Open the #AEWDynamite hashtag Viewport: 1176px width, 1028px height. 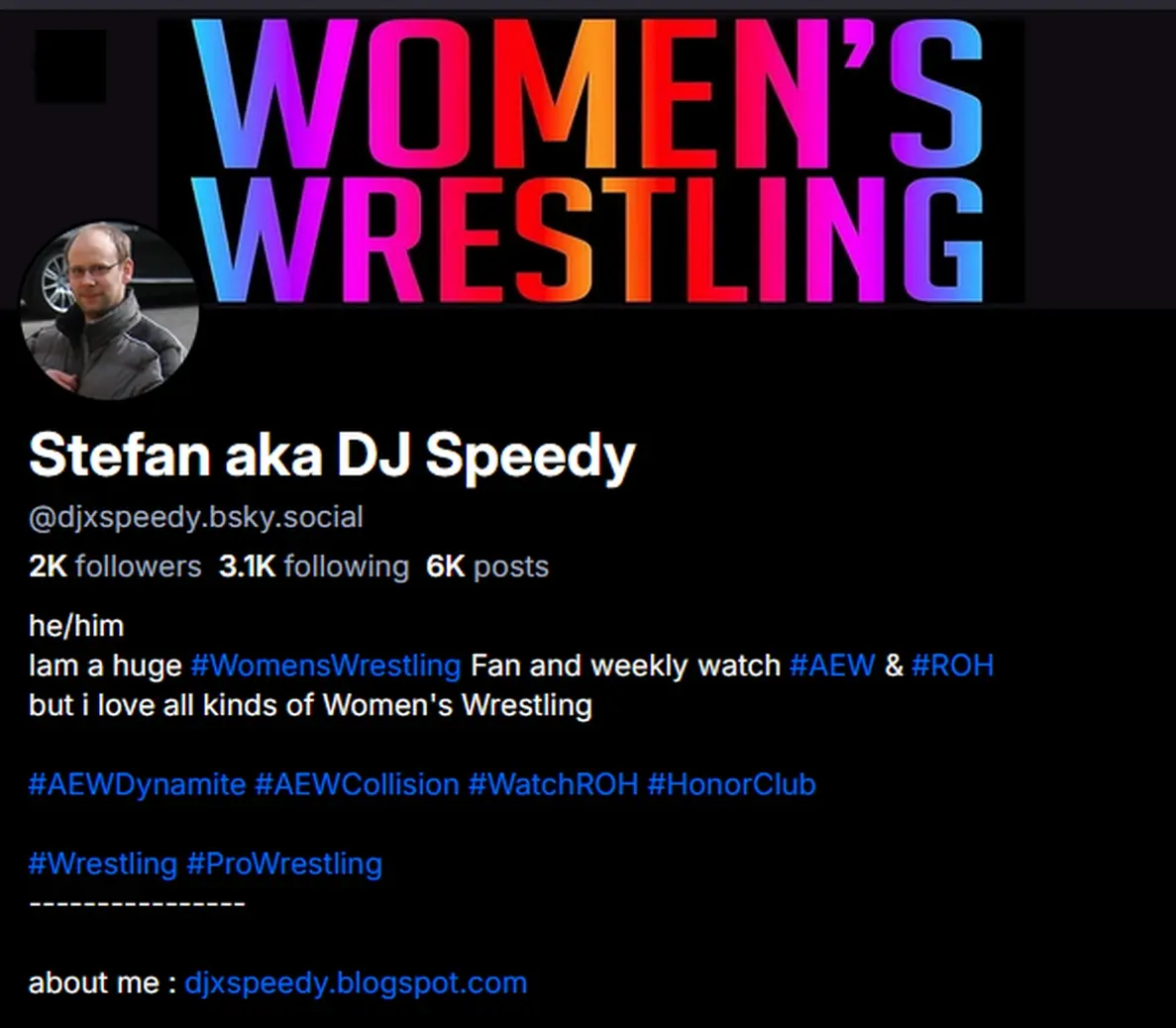[x=138, y=785]
